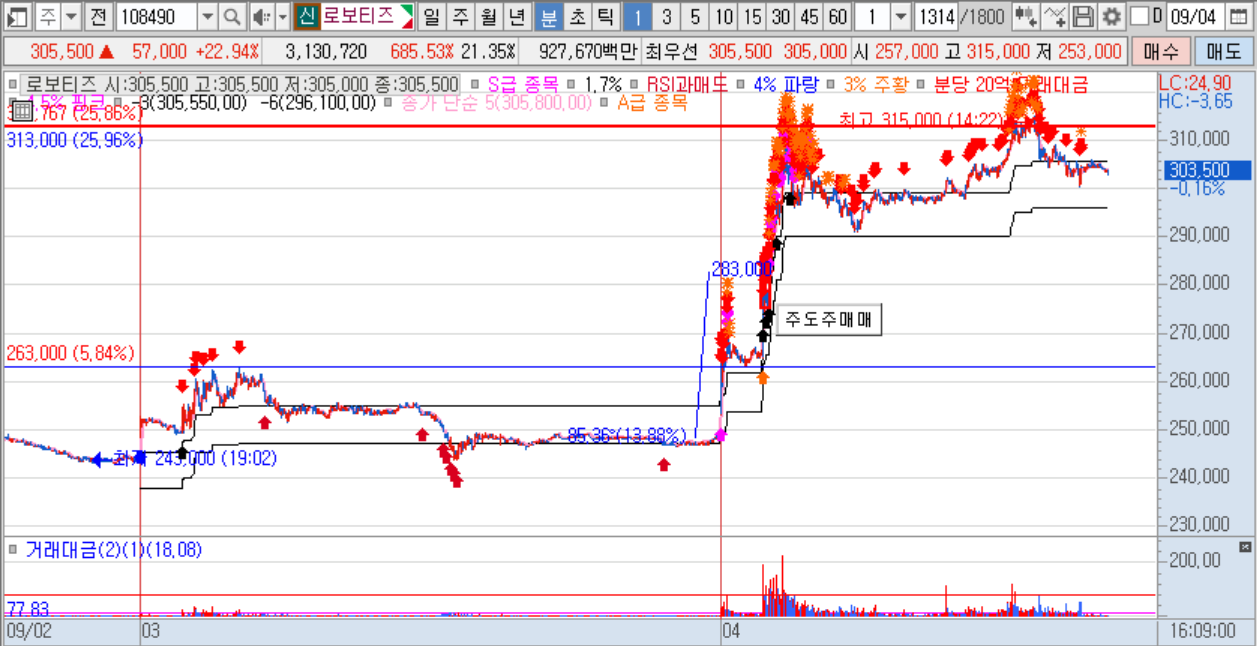
Task: Select the 60-minute interval button
Action: point(838,16)
